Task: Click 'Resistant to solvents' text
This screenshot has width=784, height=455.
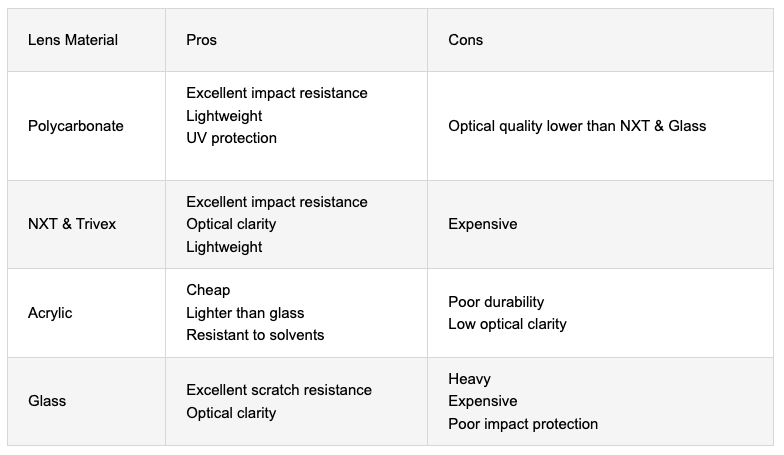Action: pos(255,335)
